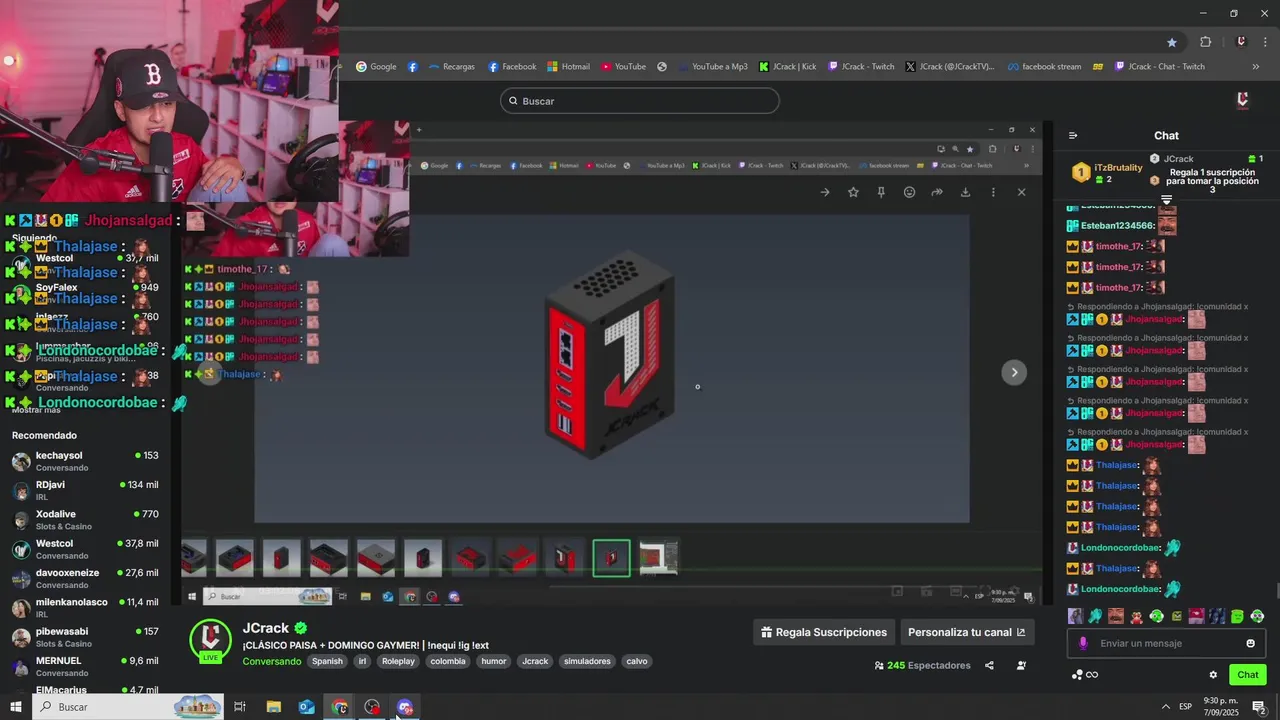Viewport: 1280px width, 720px height.
Task: Click the purple microphone icon in chat input
Action: point(1083,643)
